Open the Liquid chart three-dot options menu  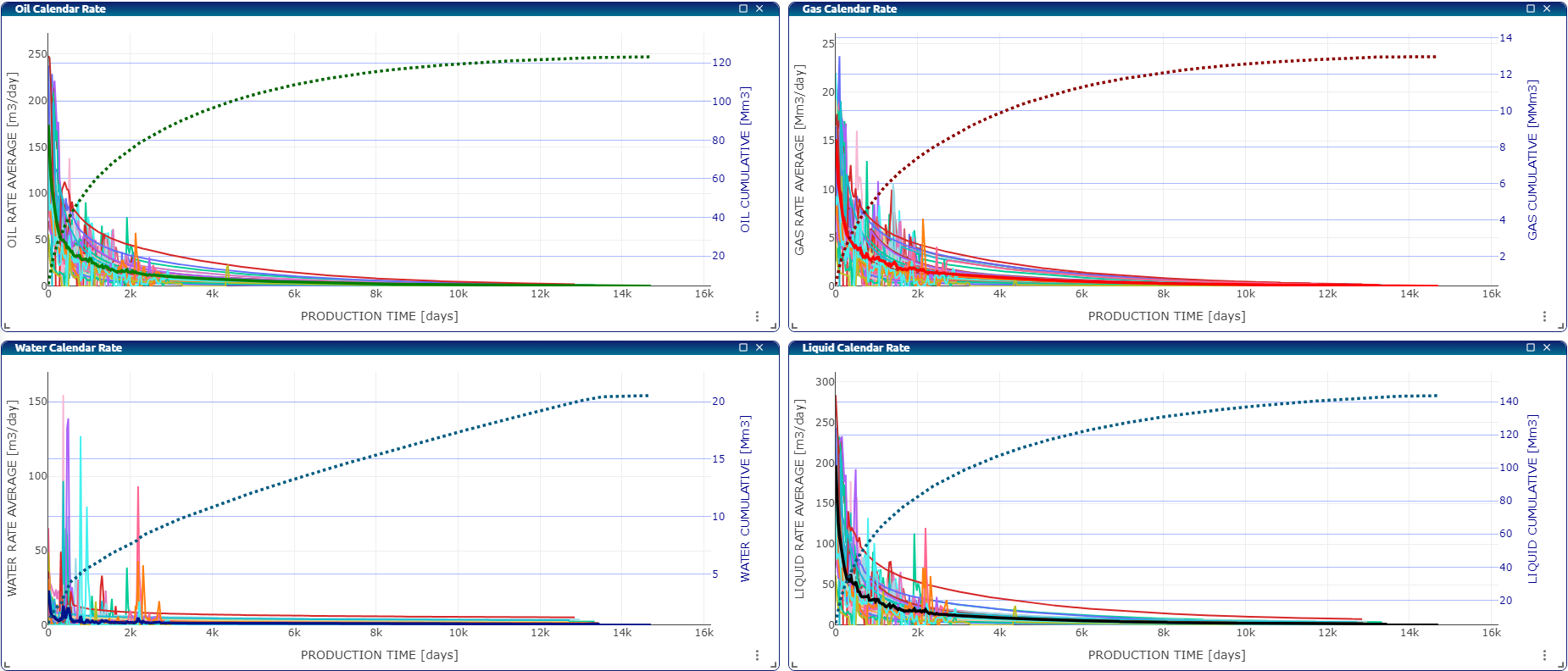[1544, 655]
